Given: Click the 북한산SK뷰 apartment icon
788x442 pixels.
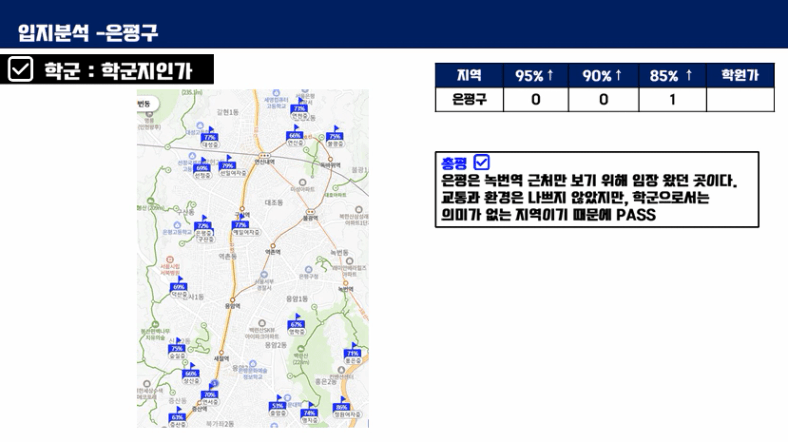Looking at the screenshot, I should pos(262,323).
